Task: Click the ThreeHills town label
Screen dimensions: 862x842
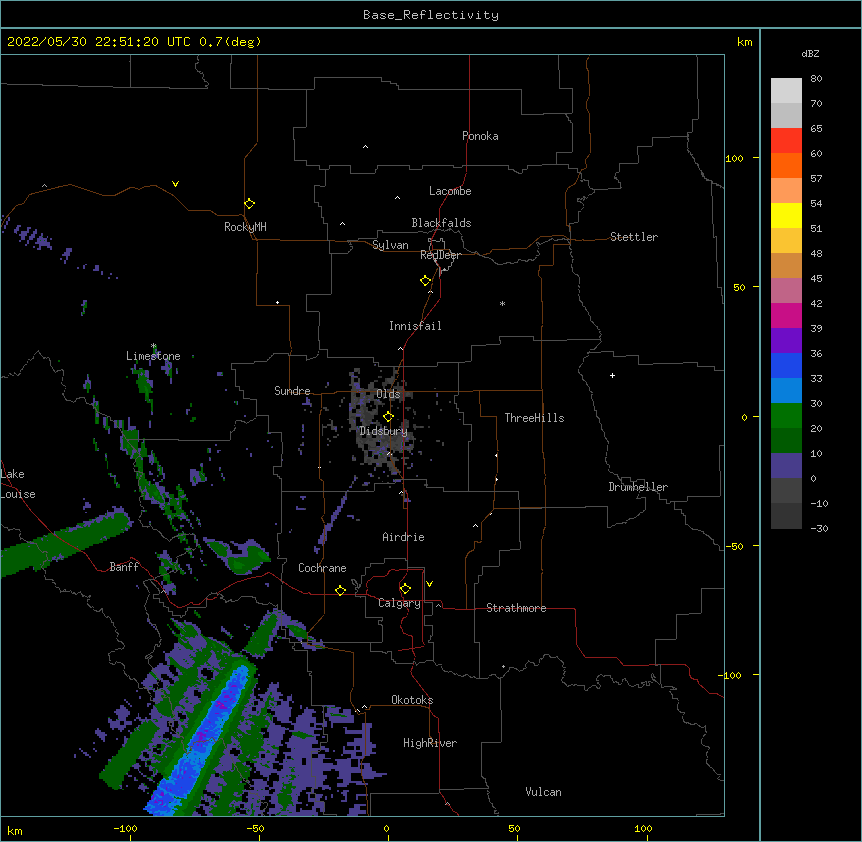Action: click(x=534, y=418)
